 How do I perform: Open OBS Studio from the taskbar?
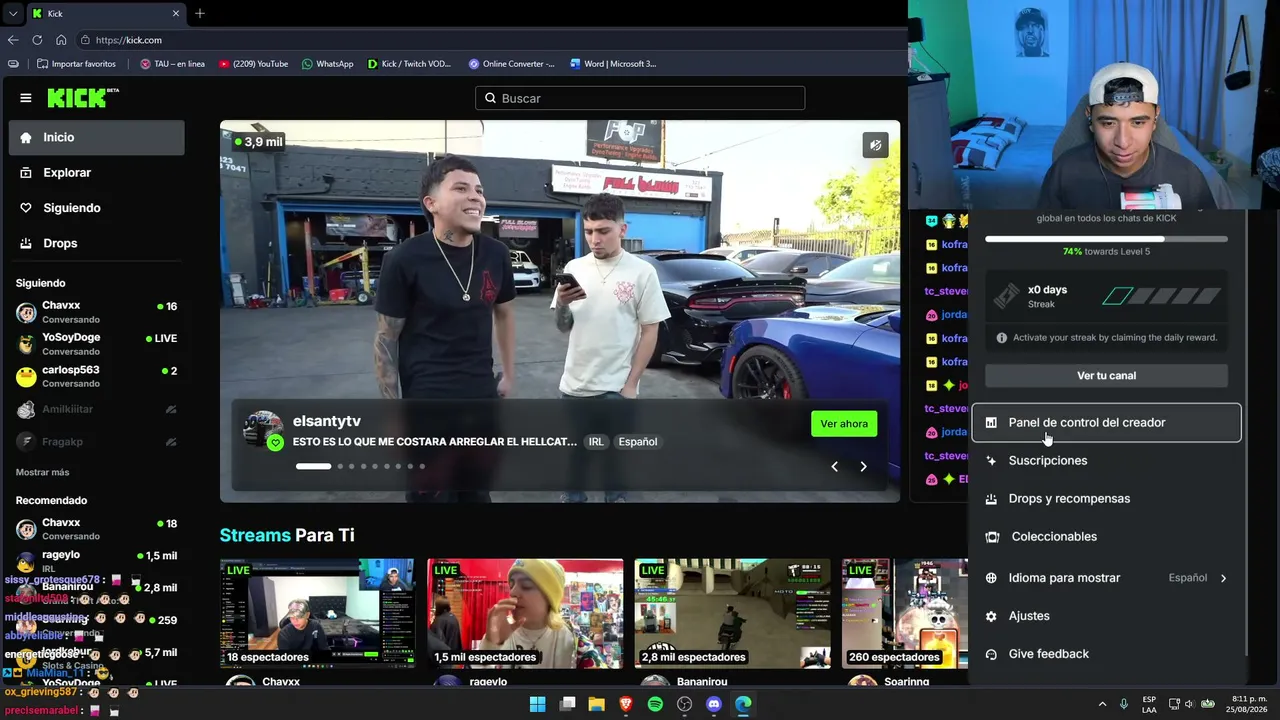tap(684, 704)
